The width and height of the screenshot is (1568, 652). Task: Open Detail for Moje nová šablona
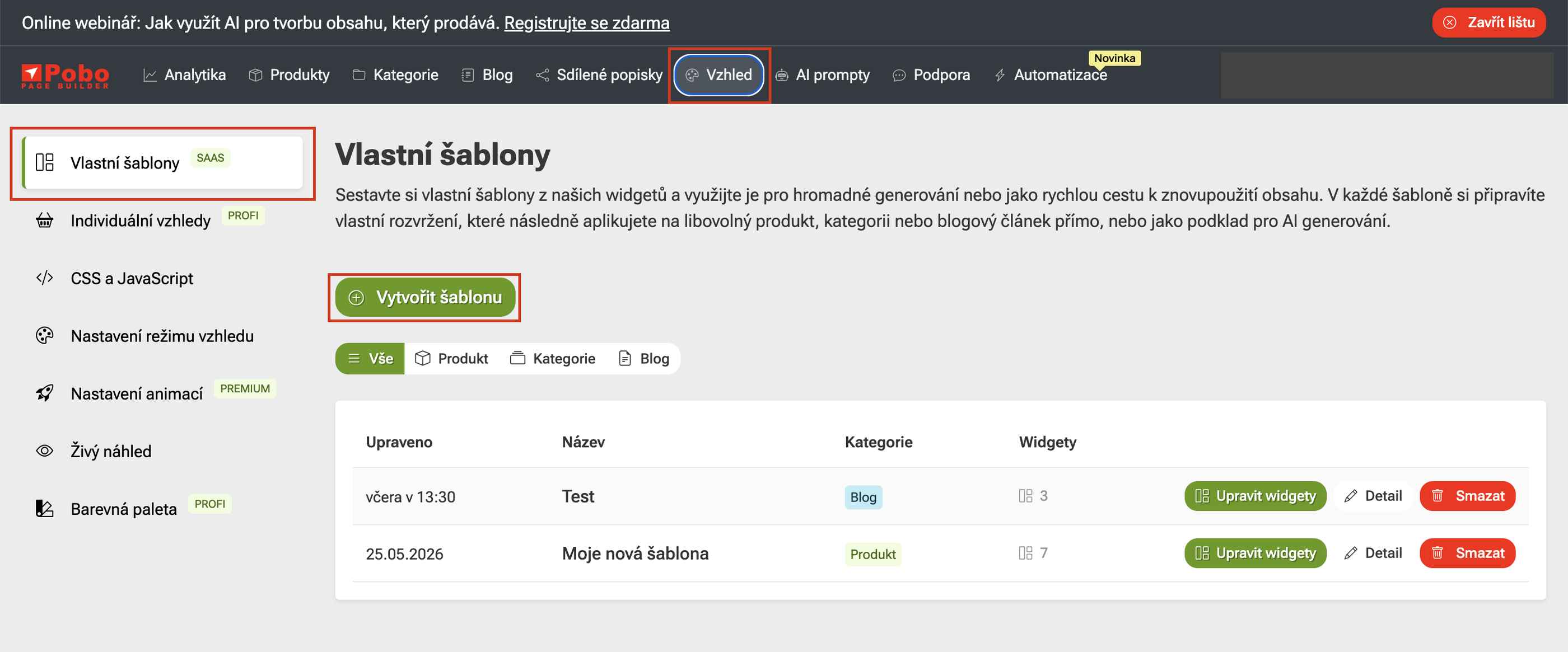click(x=1373, y=554)
